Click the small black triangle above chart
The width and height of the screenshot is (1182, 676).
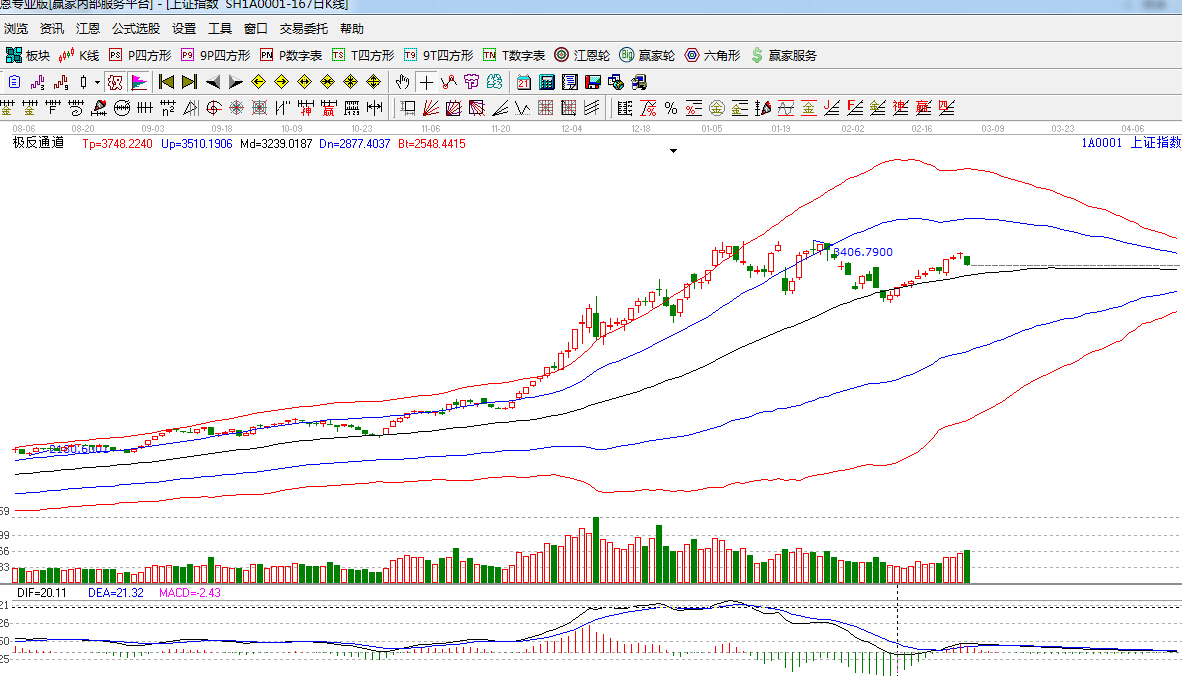(x=673, y=151)
